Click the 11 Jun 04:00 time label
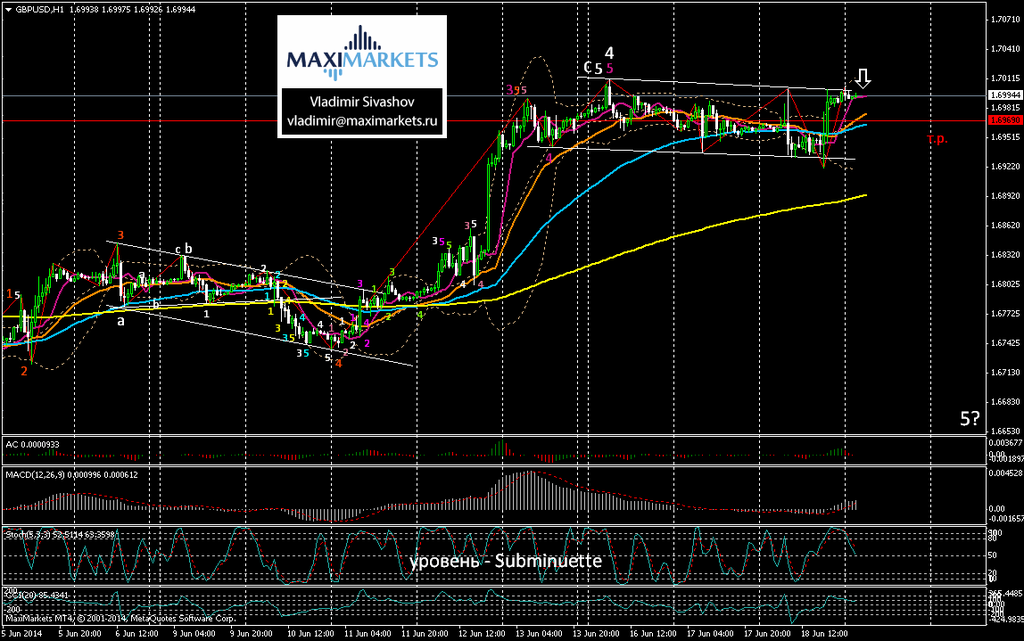The height and width of the screenshot is (641, 1024). point(368,633)
